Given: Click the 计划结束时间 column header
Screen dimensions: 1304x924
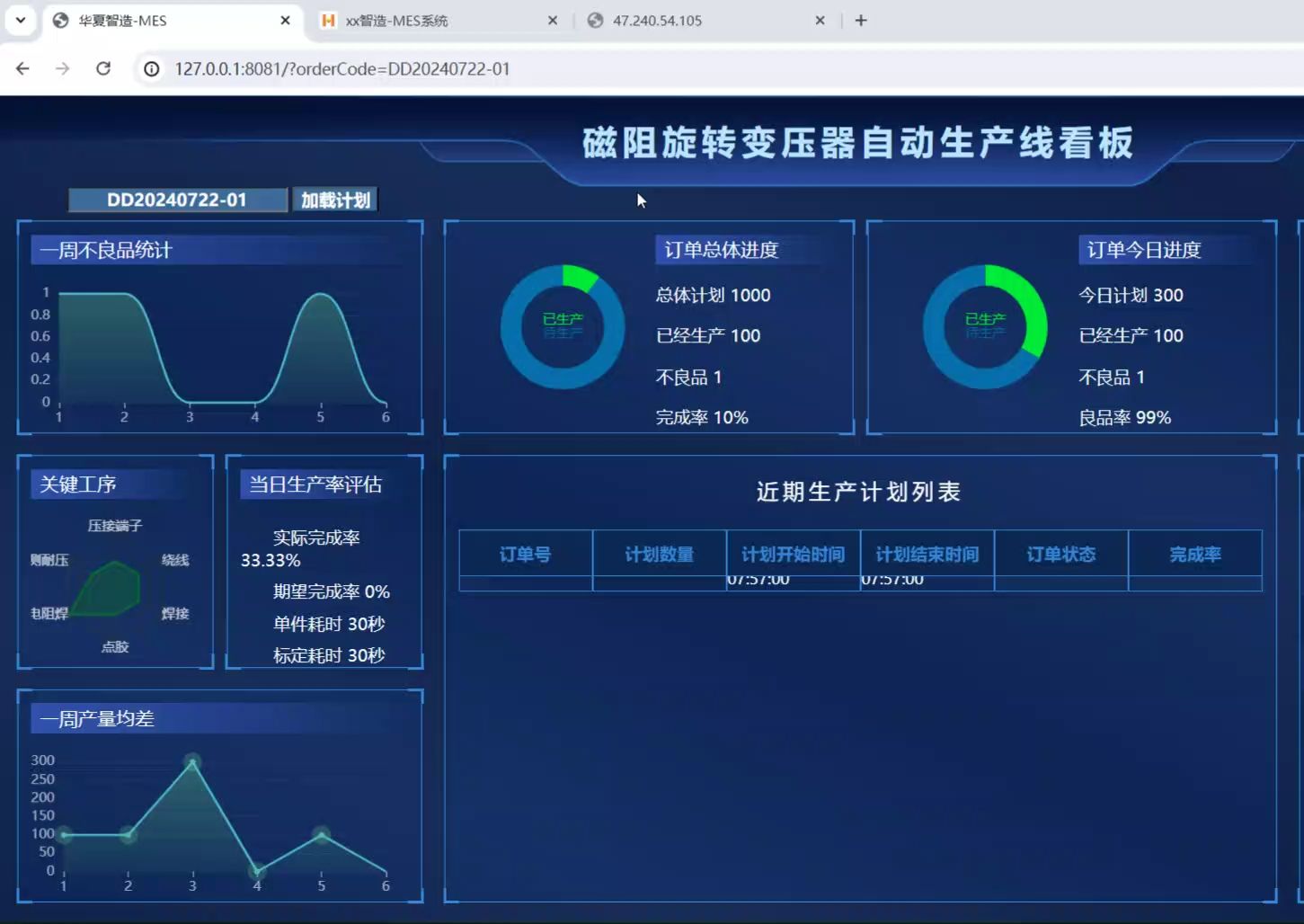Looking at the screenshot, I should tap(927, 554).
